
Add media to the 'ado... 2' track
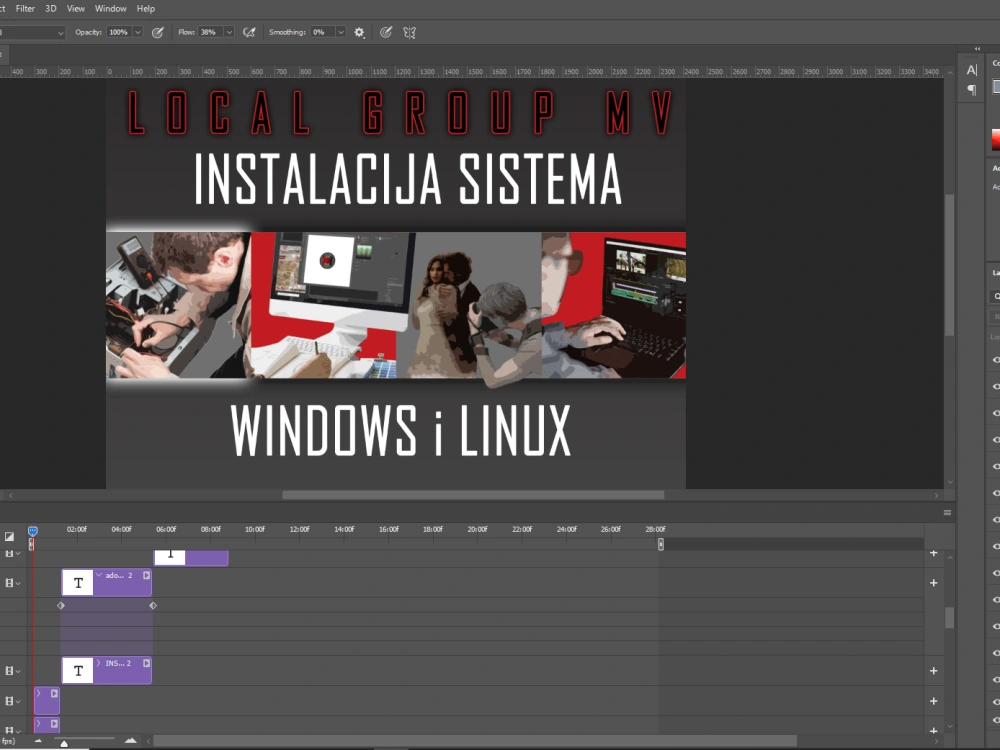(934, 583)
